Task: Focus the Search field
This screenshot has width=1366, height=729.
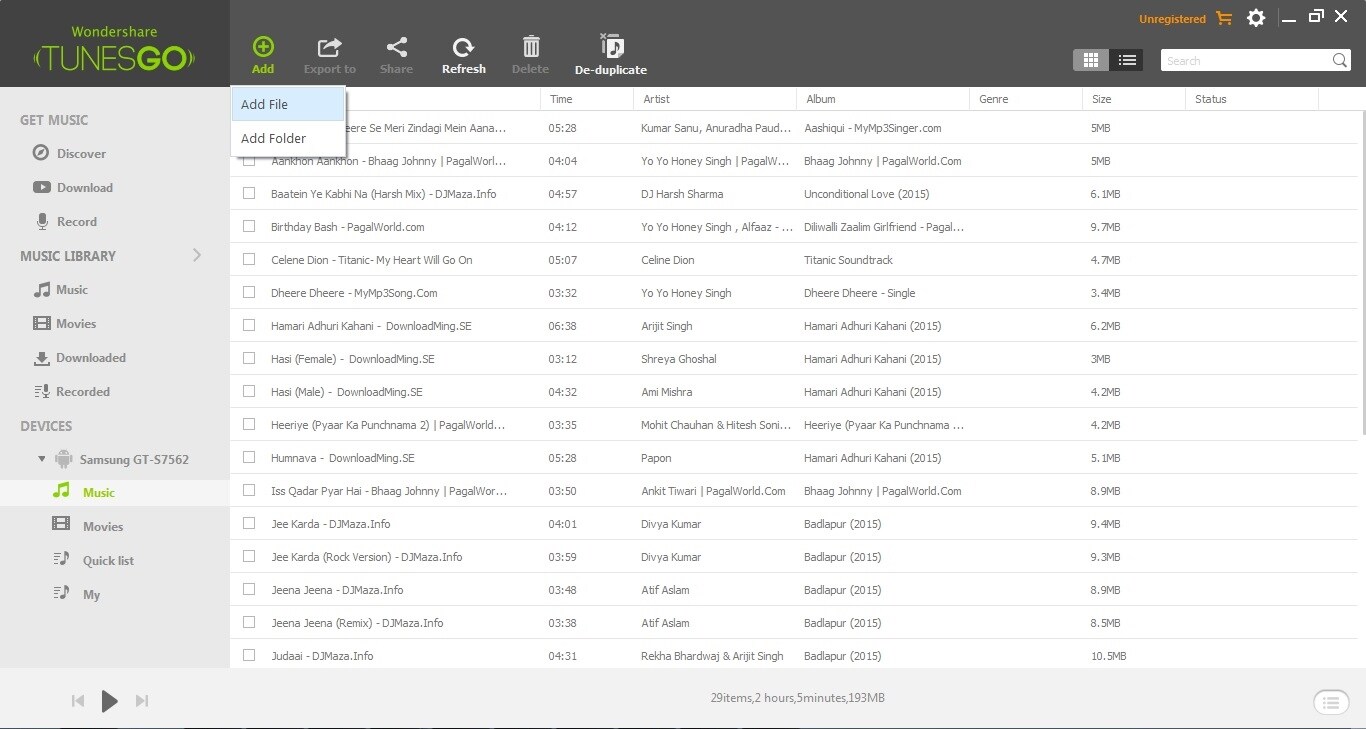Action: 1247,61
